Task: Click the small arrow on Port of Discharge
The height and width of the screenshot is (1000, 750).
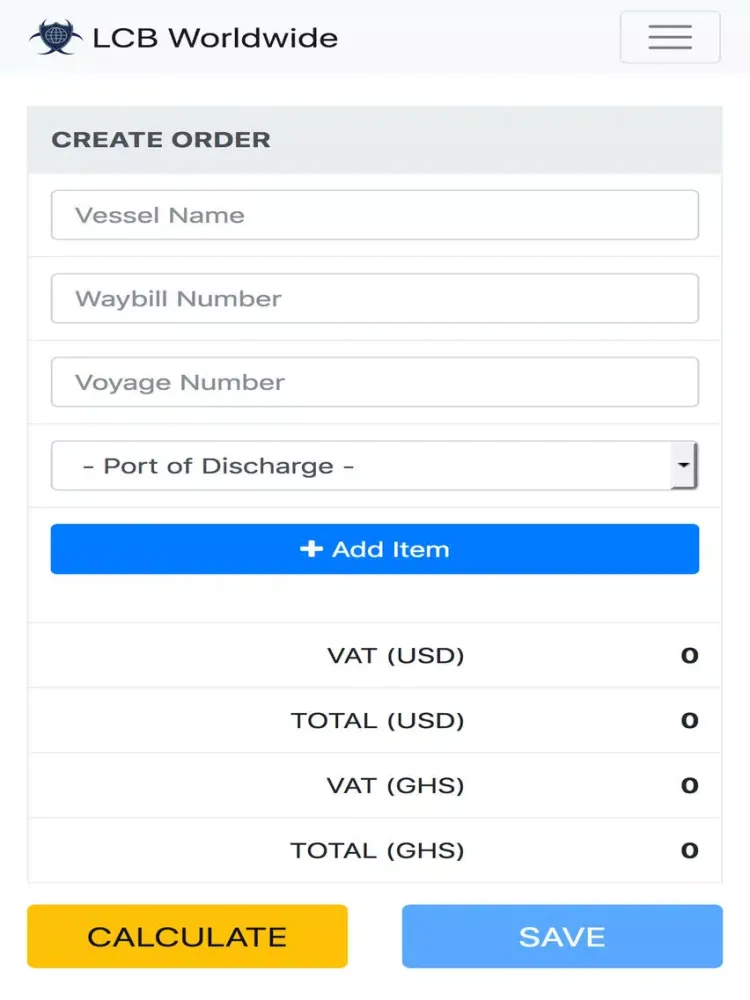Action: point(684,465)
